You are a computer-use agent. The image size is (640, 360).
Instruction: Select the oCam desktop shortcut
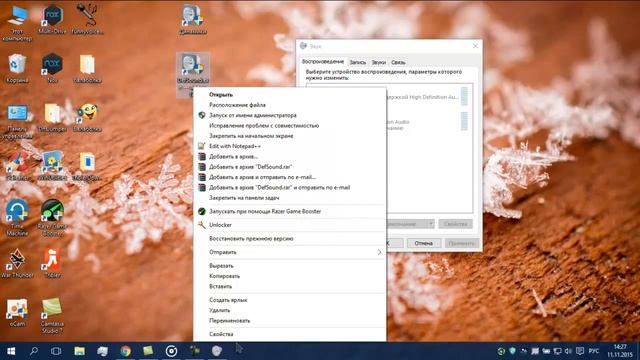click(x=17, y=313)
